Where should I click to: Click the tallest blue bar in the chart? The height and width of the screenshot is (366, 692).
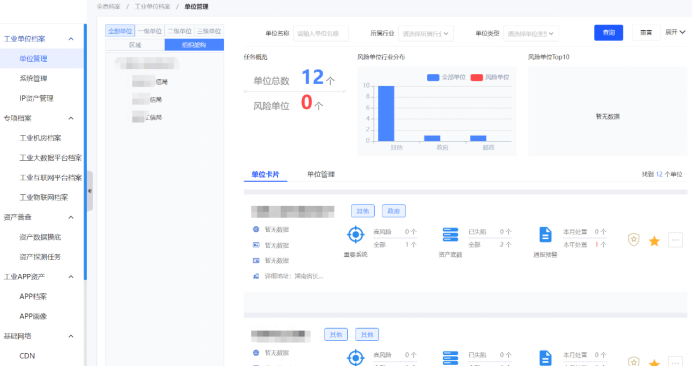(x=386, y=113)
